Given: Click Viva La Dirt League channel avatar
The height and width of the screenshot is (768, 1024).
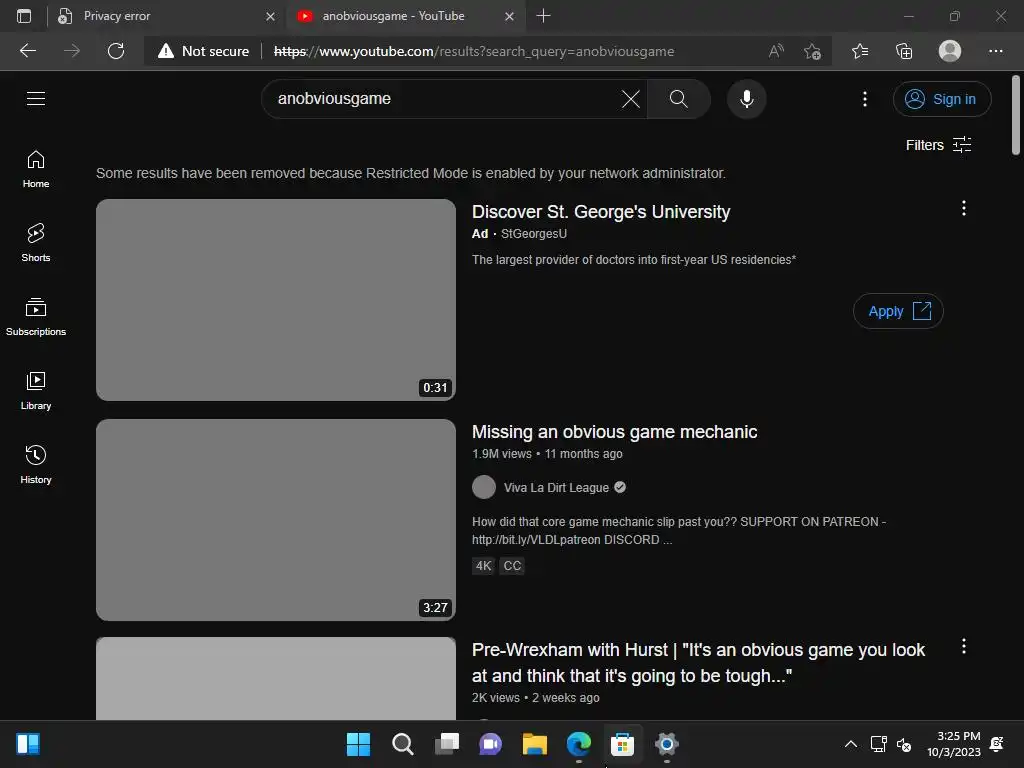Looking at the screenshot, I should (484, 487).
